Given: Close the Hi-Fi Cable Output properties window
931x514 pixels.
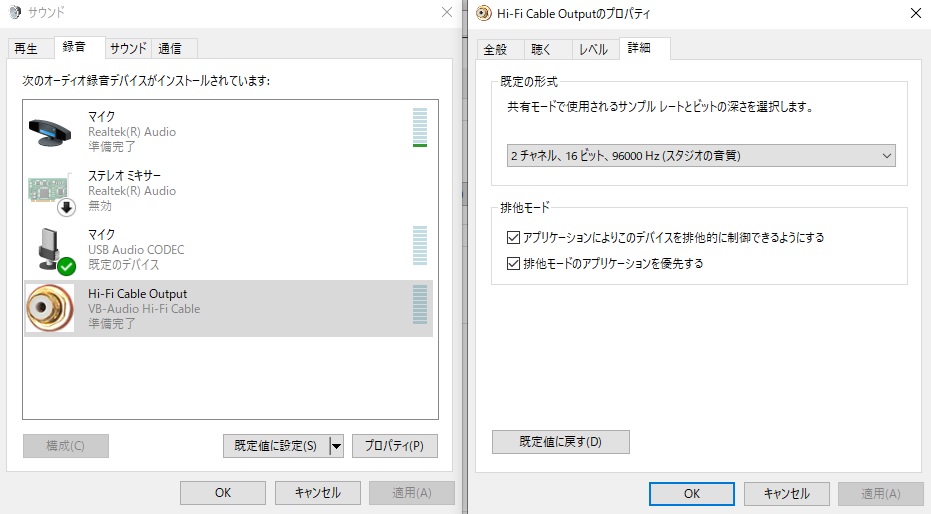Looking at the screenshot, I should pyautogui.click(x=916, y=13).
